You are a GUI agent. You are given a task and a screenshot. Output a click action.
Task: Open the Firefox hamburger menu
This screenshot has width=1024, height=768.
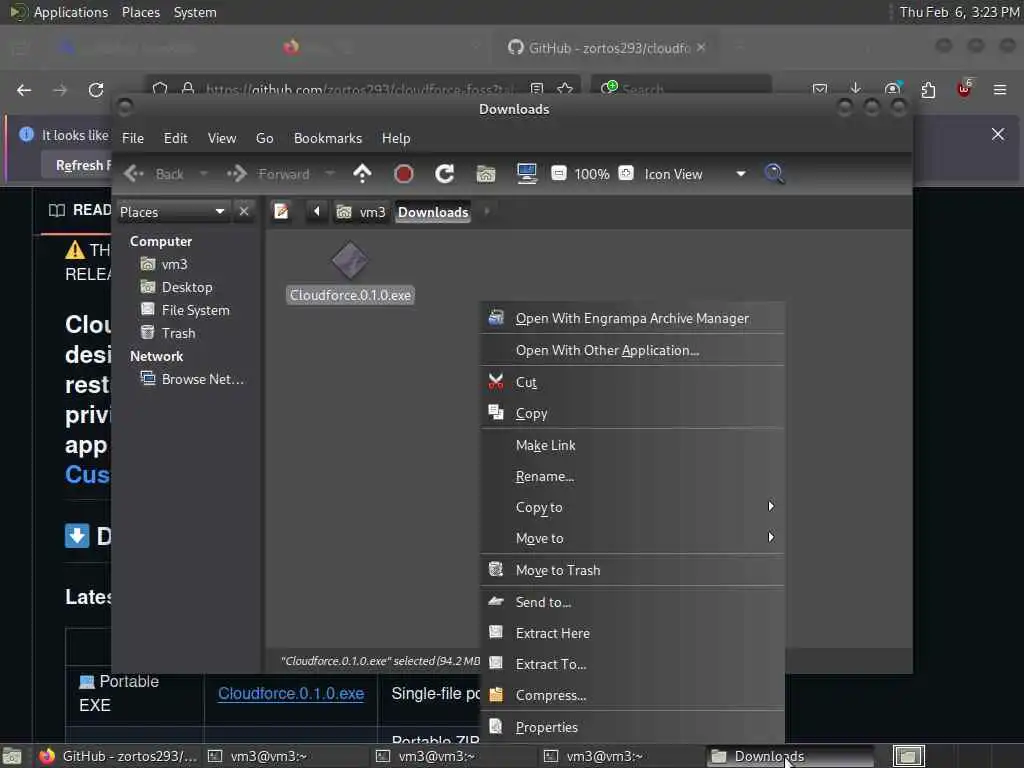click(1000, 89)
